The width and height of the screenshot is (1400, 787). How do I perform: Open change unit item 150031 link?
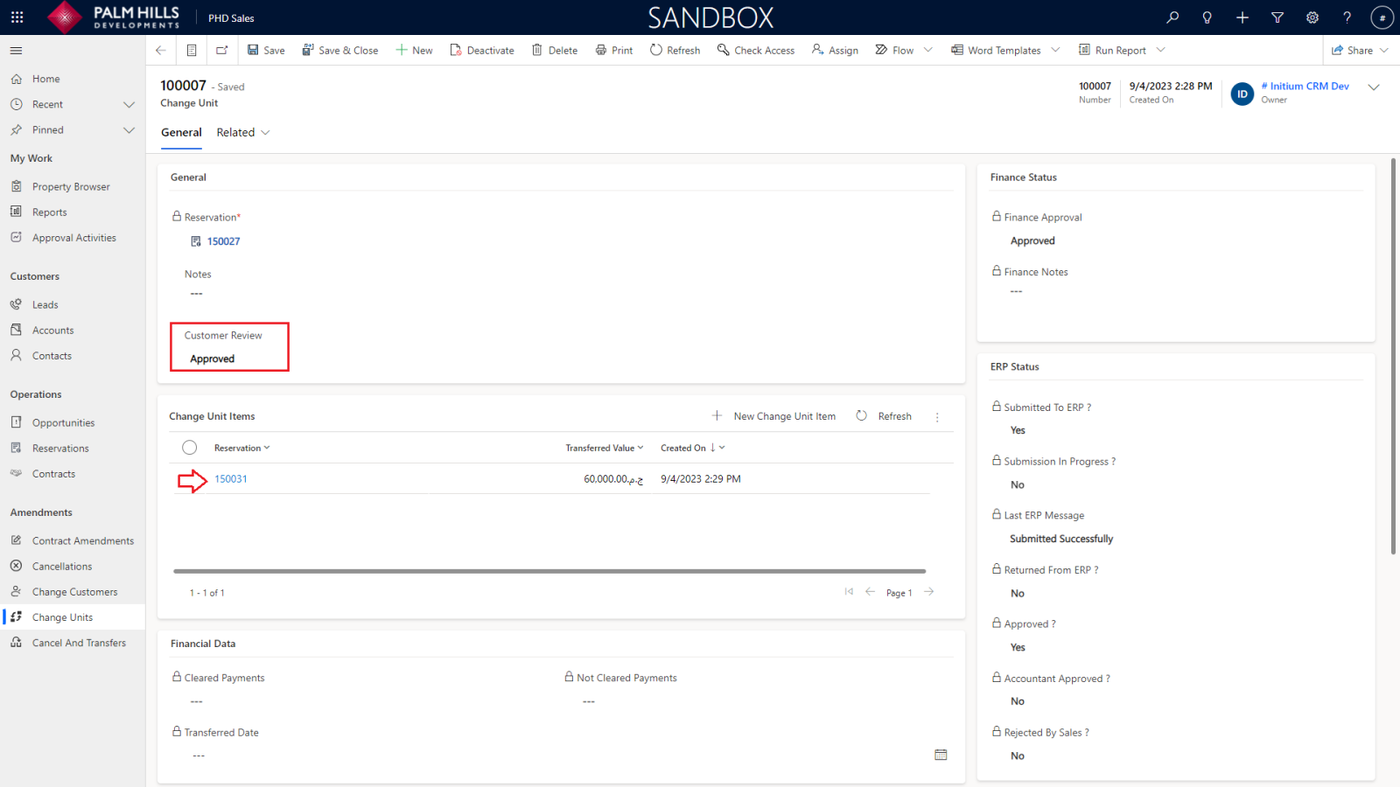pos(231,479)
